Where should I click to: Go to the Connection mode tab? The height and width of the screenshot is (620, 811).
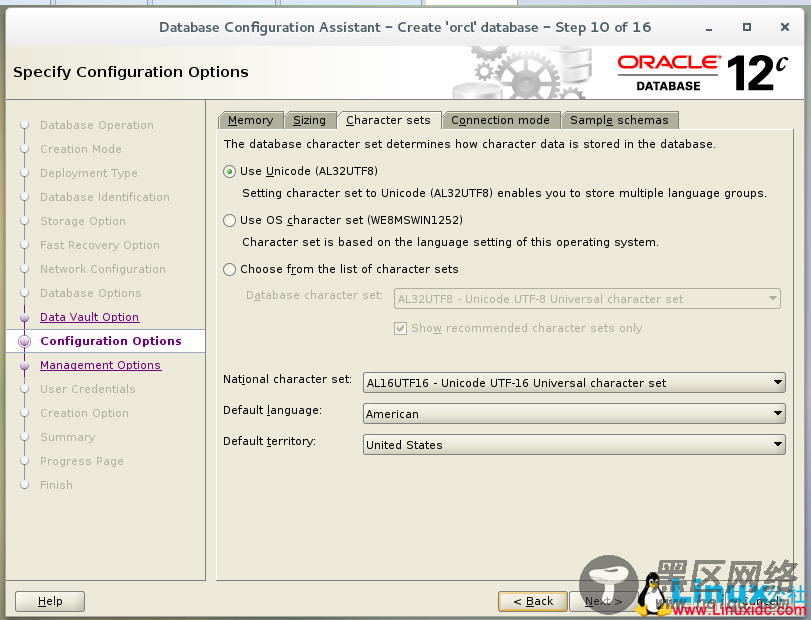(x=500, y=120)
